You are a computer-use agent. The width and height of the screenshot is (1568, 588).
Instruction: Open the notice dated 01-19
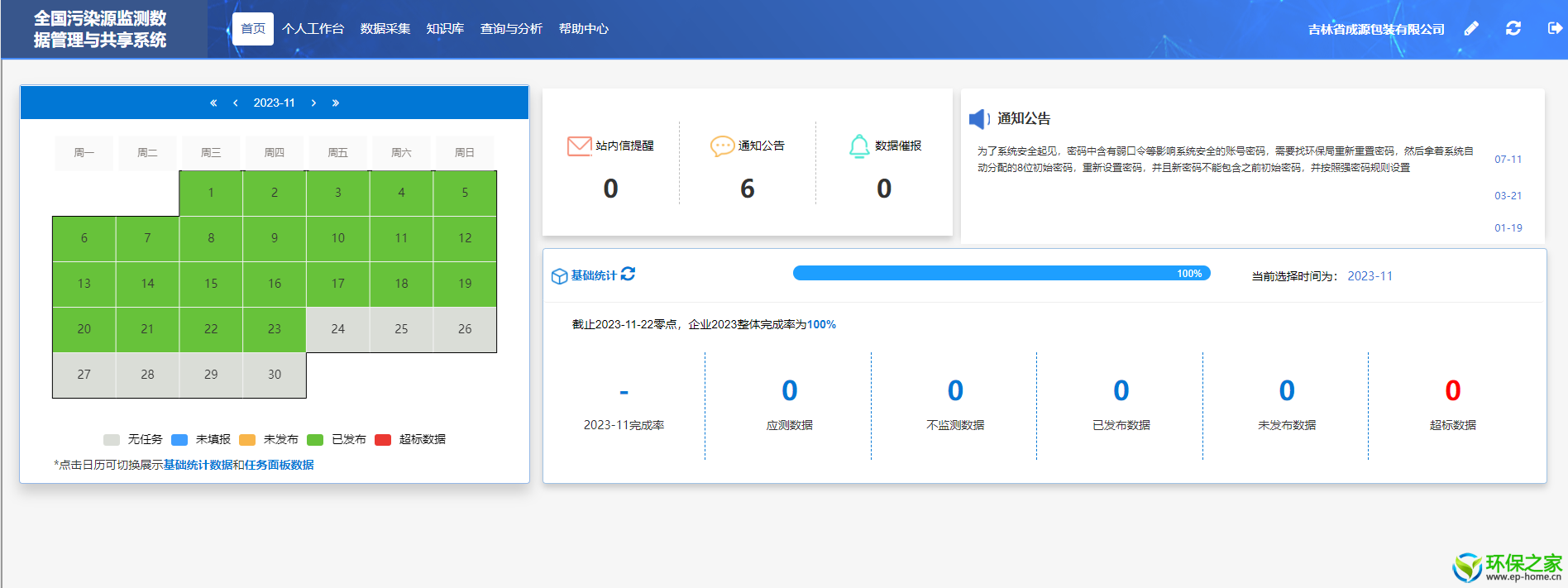point(1508,228)
